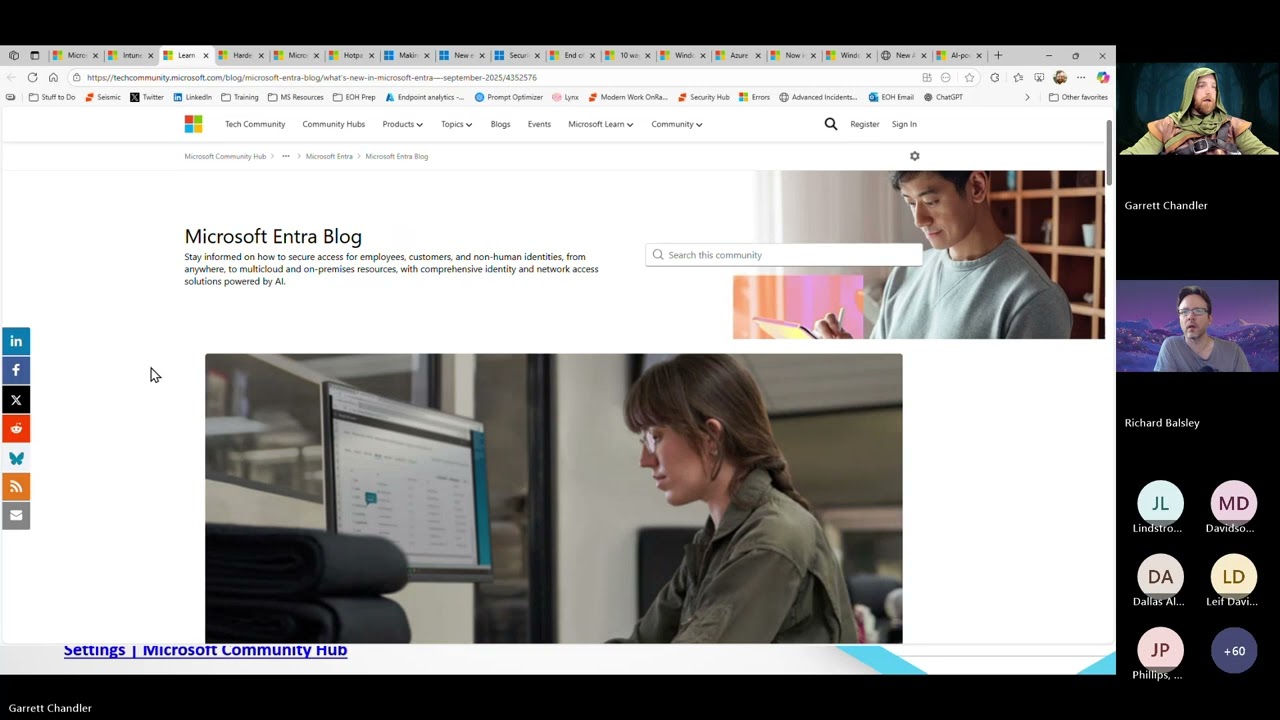Open the Training bookmark folder
The image size is (1280, 720).
(240, 97)
